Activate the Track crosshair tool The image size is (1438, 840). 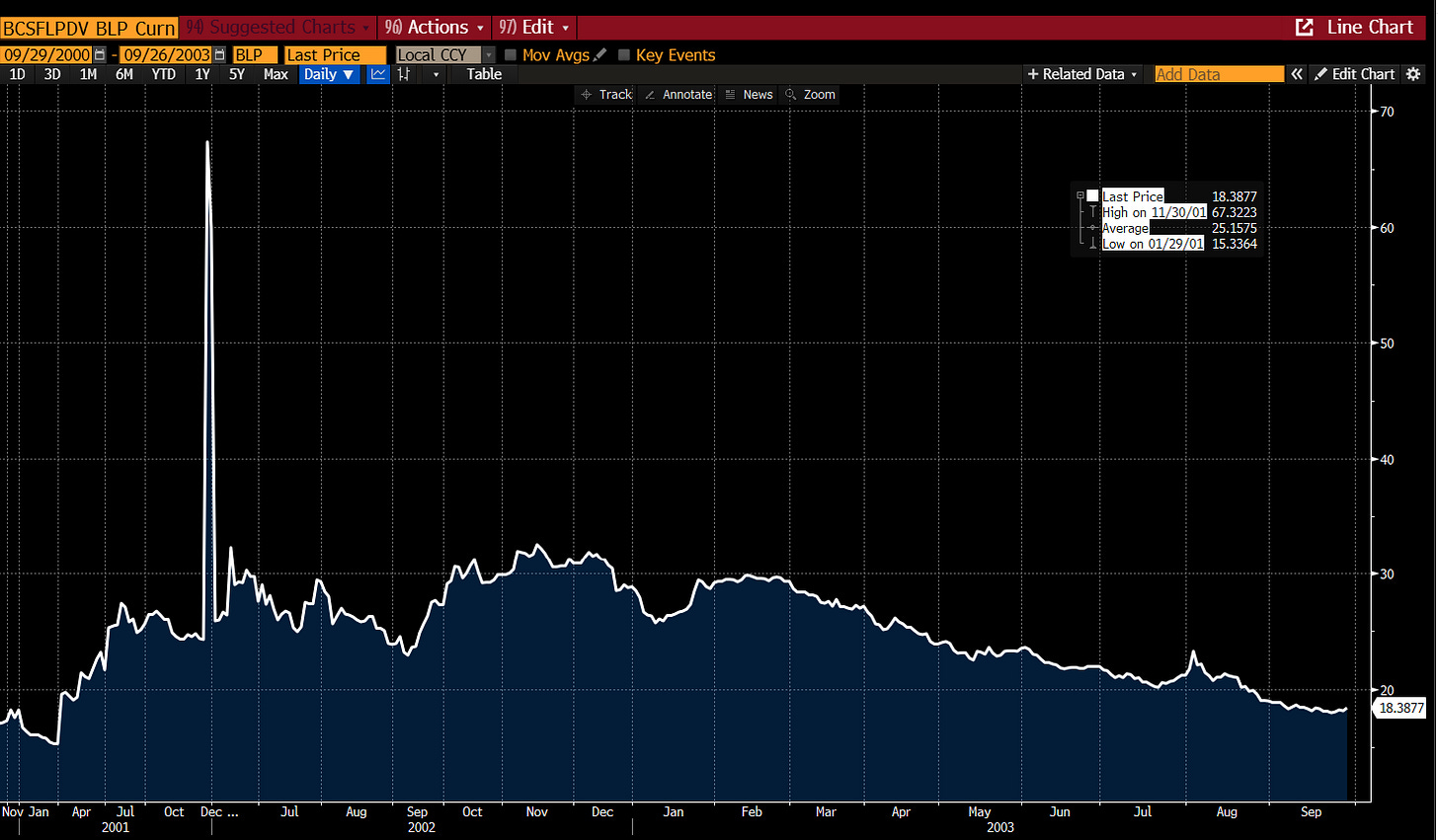tap(606, 95)
